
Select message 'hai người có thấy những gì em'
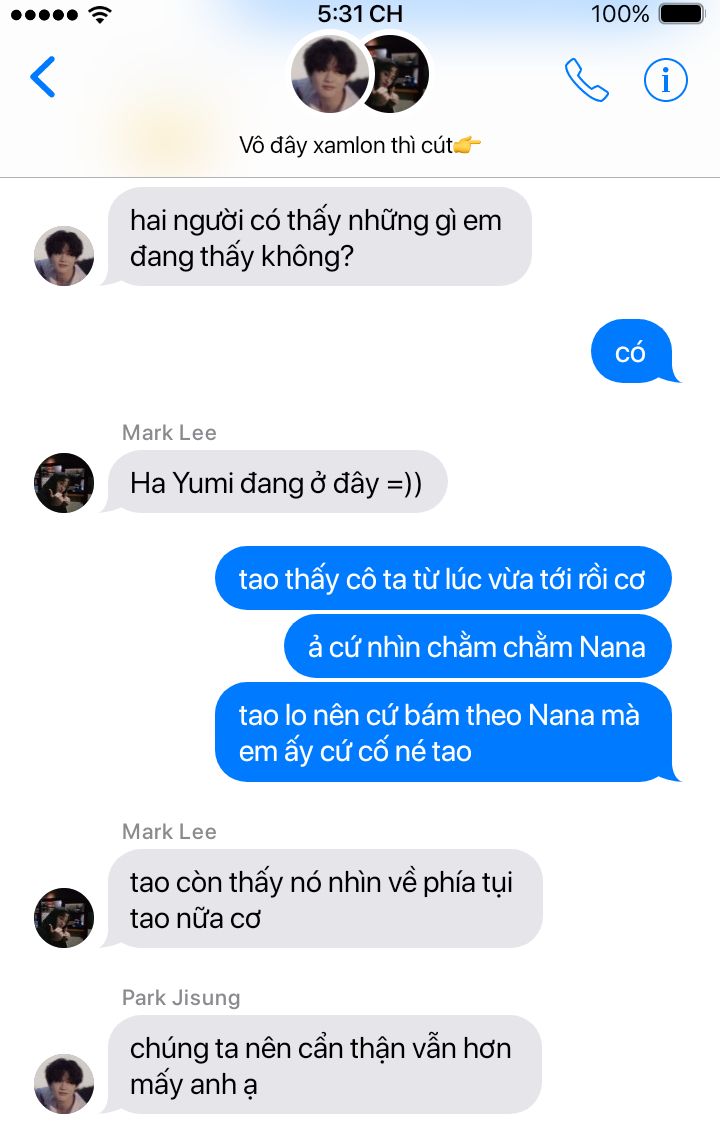(x=318, y=237)
